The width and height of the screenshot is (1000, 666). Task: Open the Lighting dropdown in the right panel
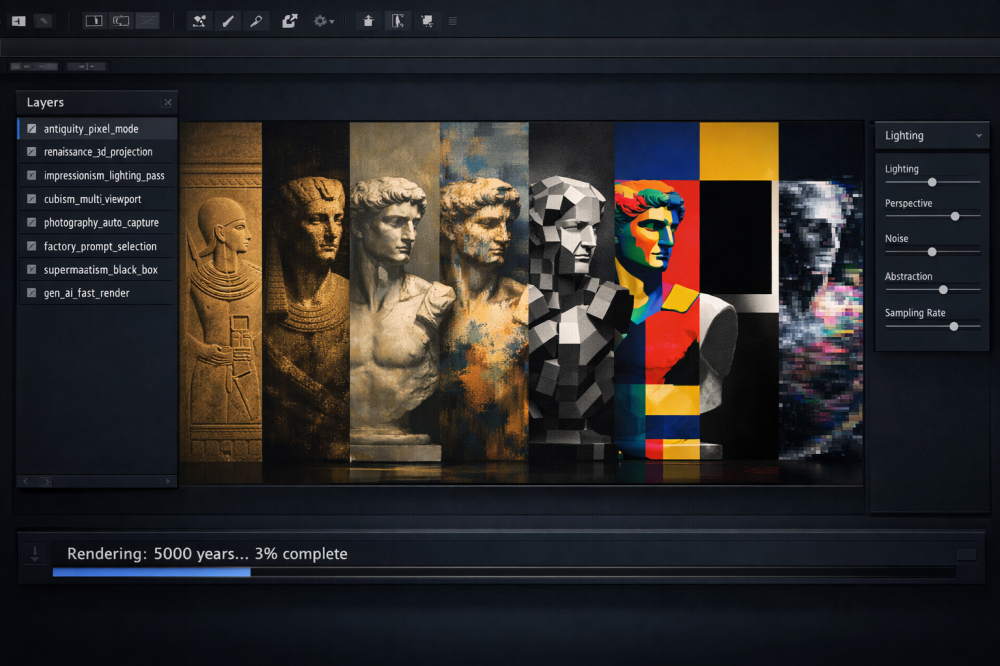(931, 134)
